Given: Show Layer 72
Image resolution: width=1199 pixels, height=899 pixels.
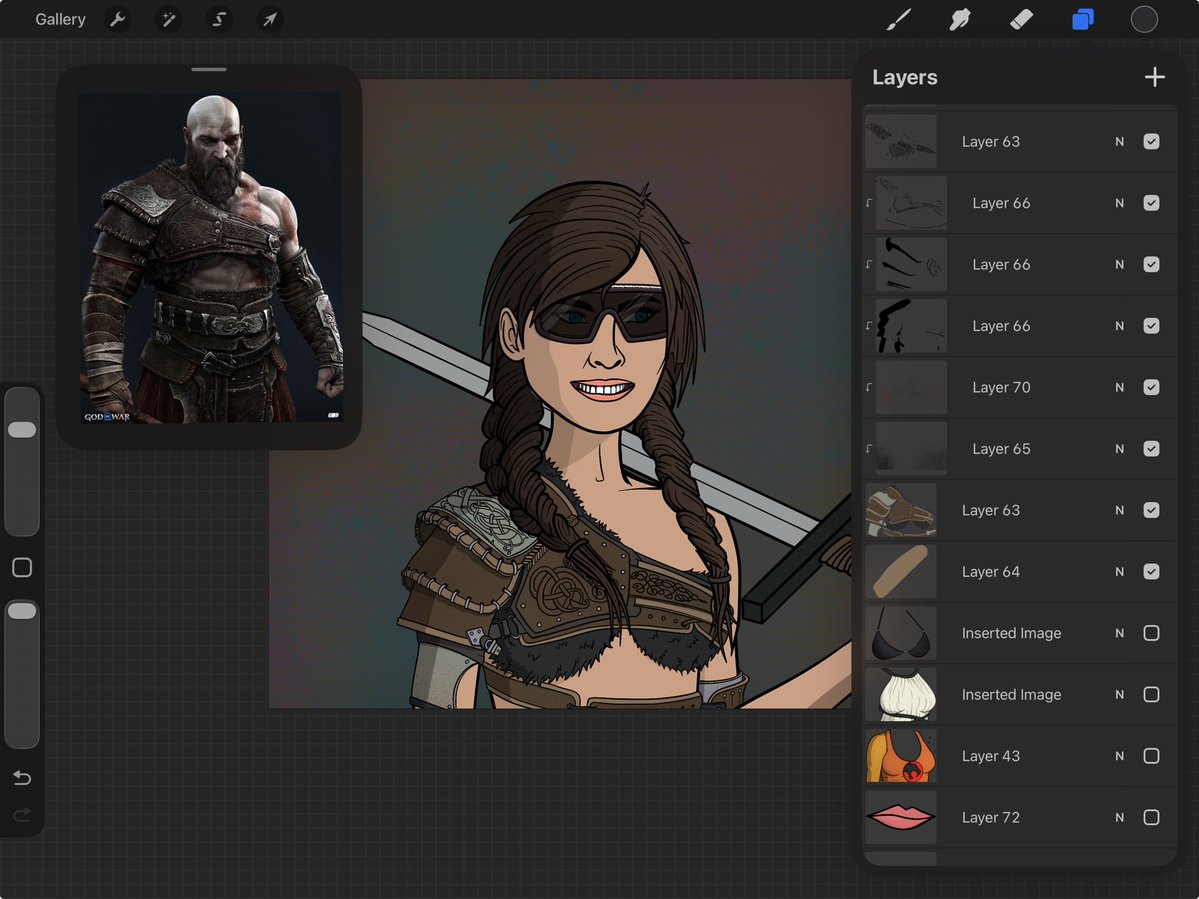Looking at the screenshot, I should [x=1151, y=817].
